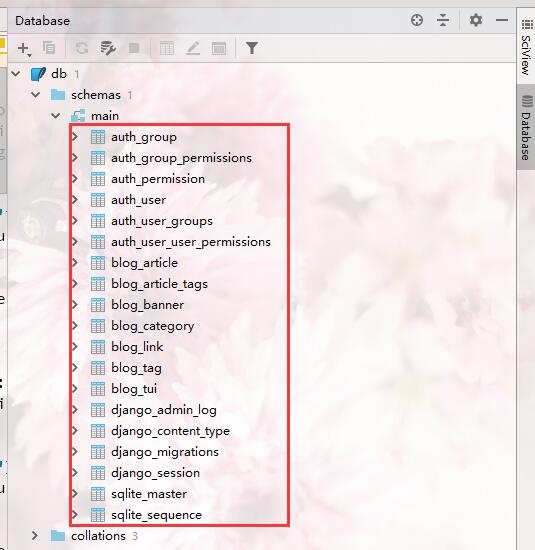The image size is (535, 550).
Task: Click the Edit source pencil icon
Action: (x=193, y=48)
